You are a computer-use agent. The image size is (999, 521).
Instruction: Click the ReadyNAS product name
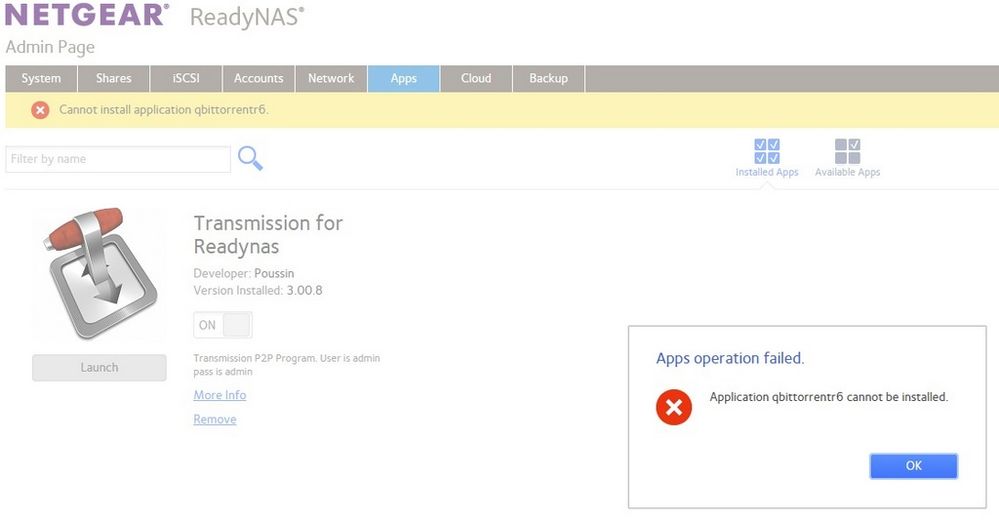click(x=247, y=17)
